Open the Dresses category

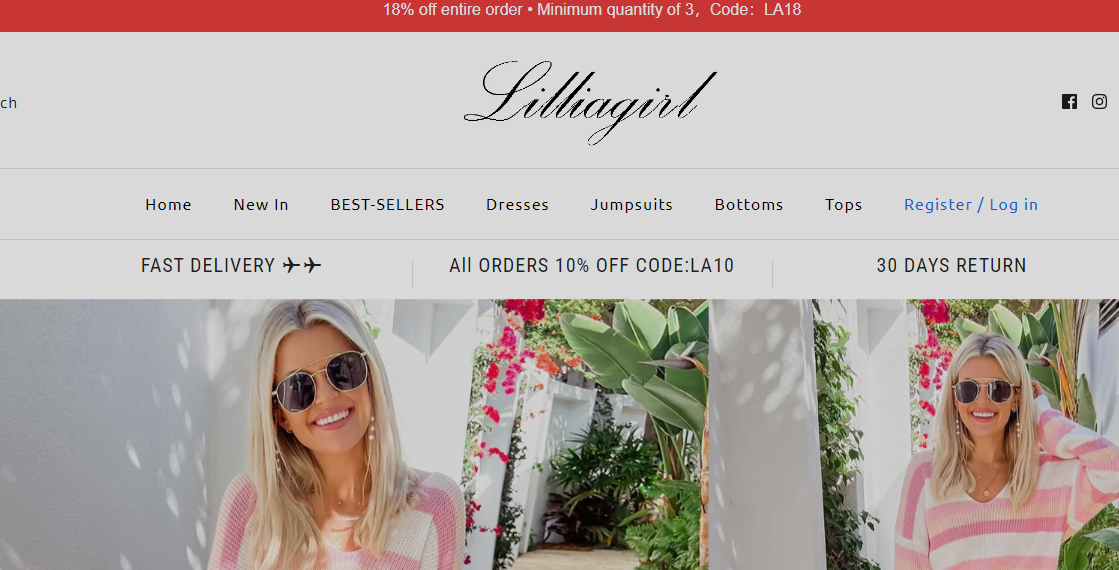[x=517, y=205]
